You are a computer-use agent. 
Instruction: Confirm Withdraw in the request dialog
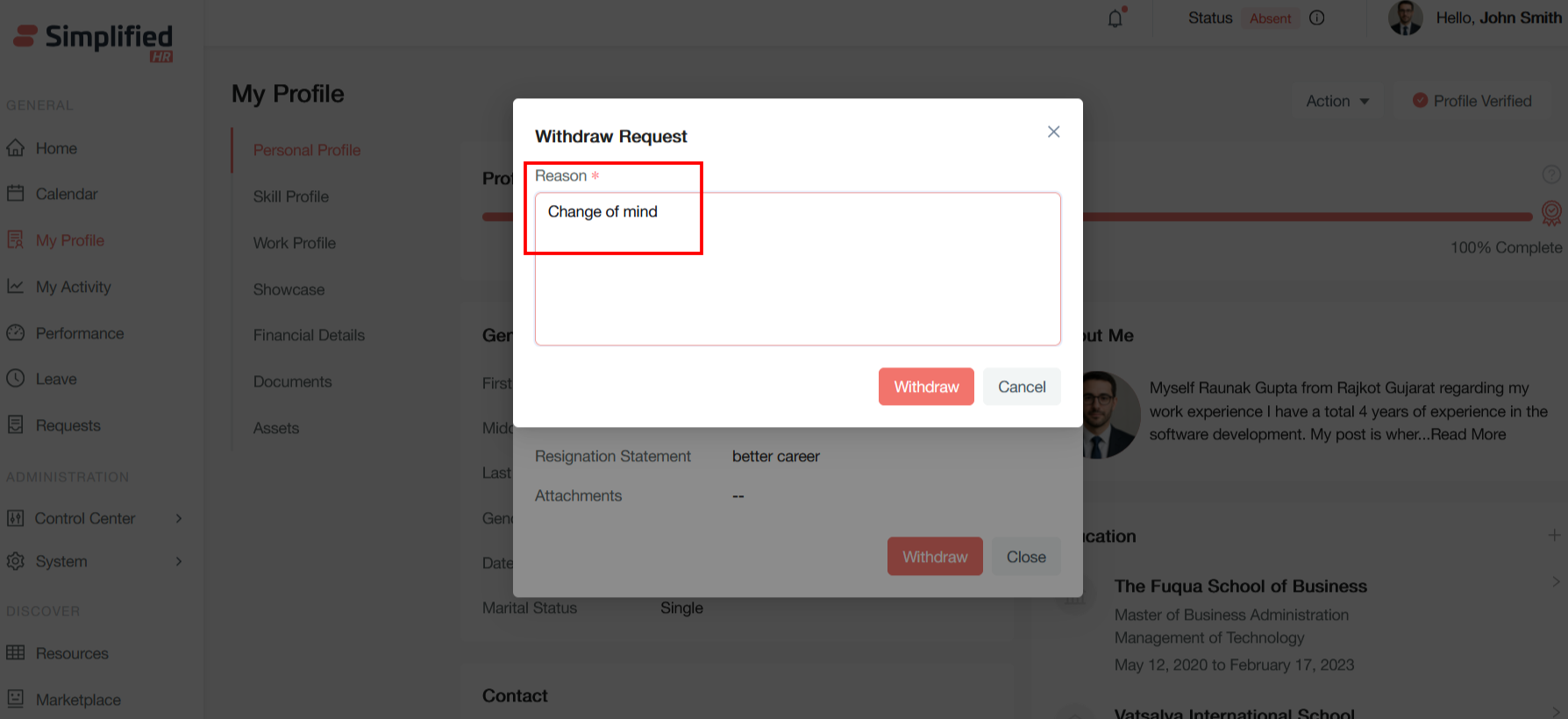pyautogui.click(x=926, y=387)
